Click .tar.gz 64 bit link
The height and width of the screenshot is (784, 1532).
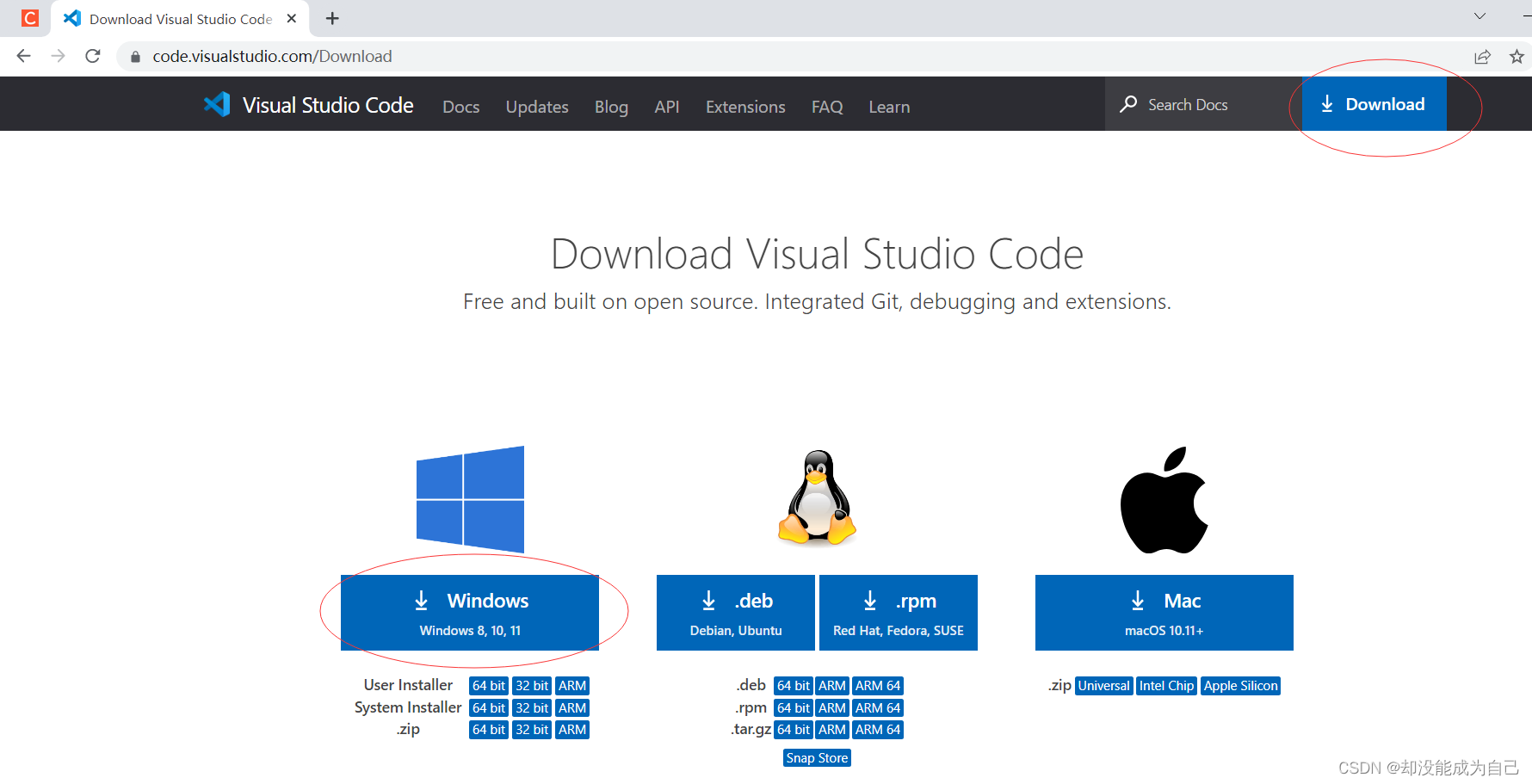794,730
